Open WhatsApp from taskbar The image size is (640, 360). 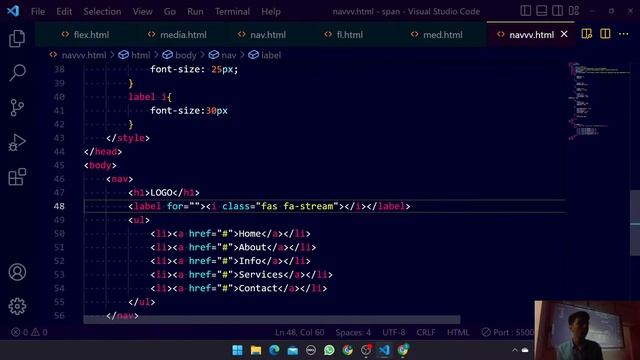tap(329, 350)
